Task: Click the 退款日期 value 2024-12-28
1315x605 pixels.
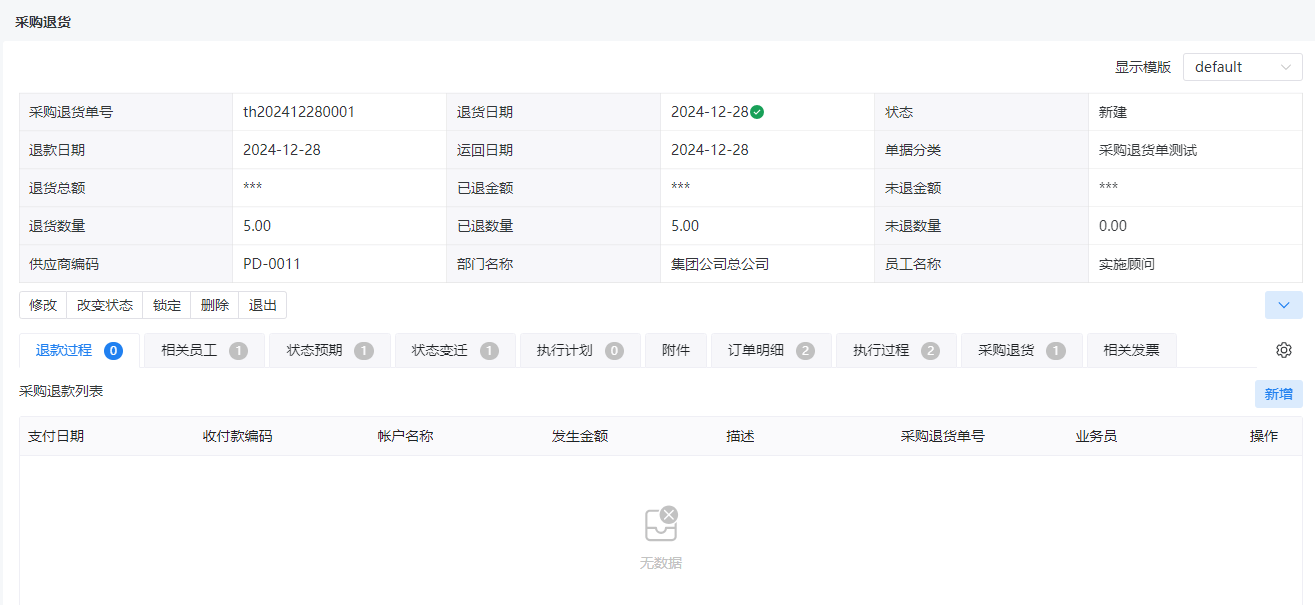Action: [282, 150]
